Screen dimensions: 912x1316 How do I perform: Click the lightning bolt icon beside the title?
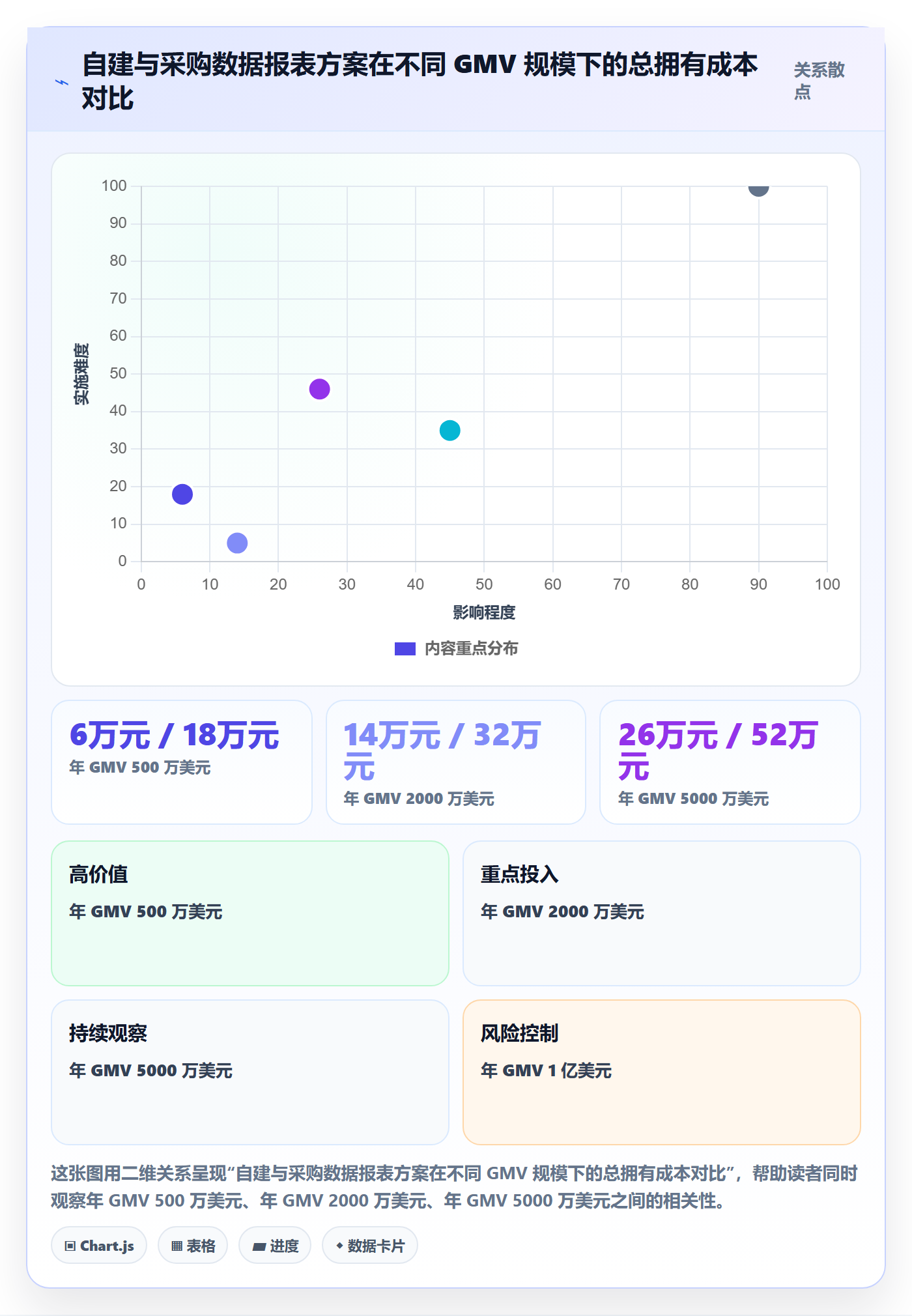pos(62,82)
